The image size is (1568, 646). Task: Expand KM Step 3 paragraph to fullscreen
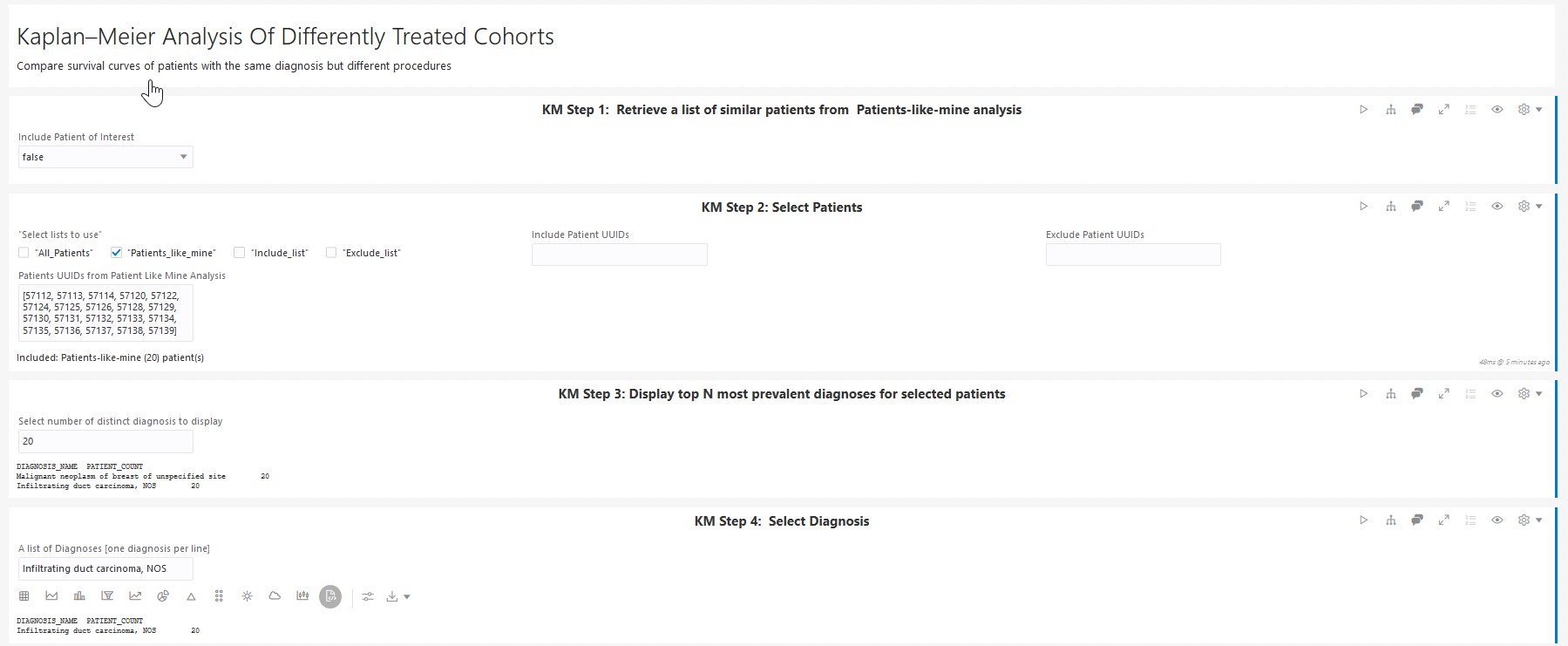(1443, 394)
